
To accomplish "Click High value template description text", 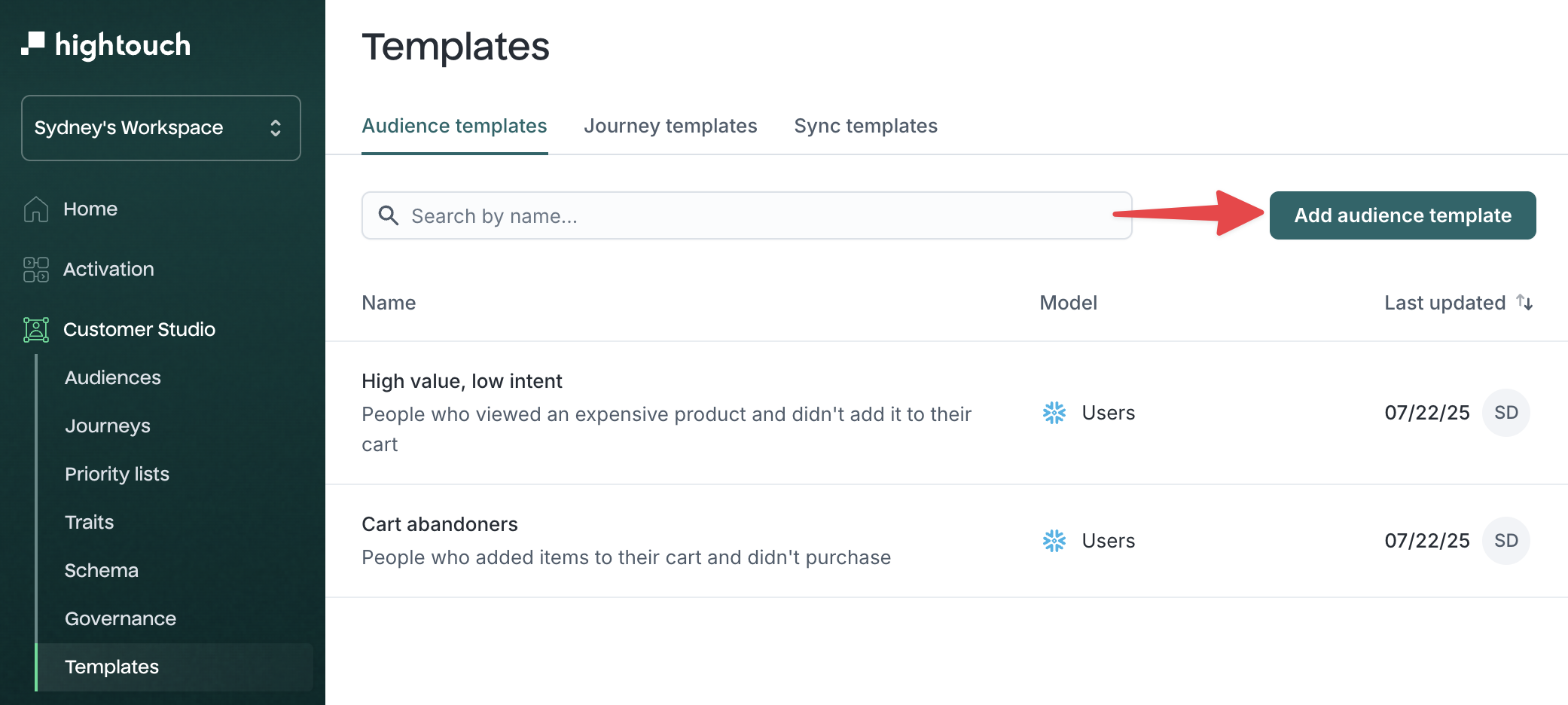I will tap(667, 429).
